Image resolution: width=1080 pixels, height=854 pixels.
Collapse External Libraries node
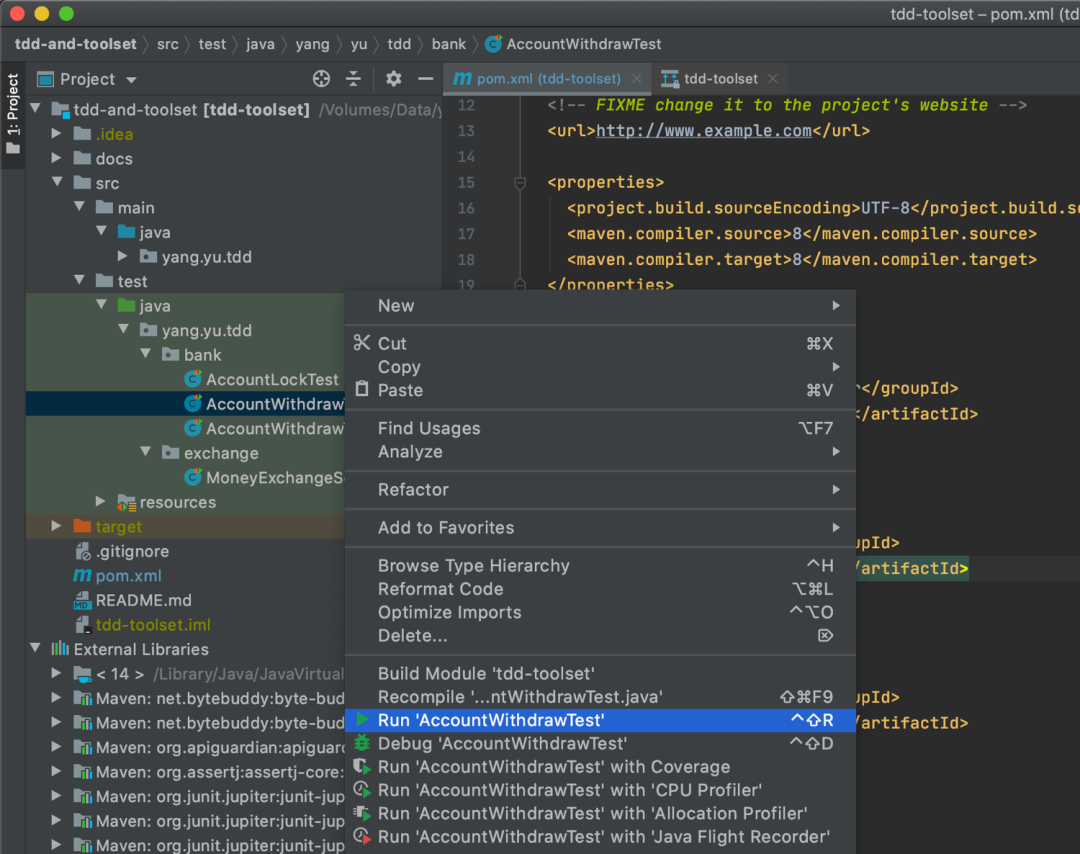(x=35, y=649)
